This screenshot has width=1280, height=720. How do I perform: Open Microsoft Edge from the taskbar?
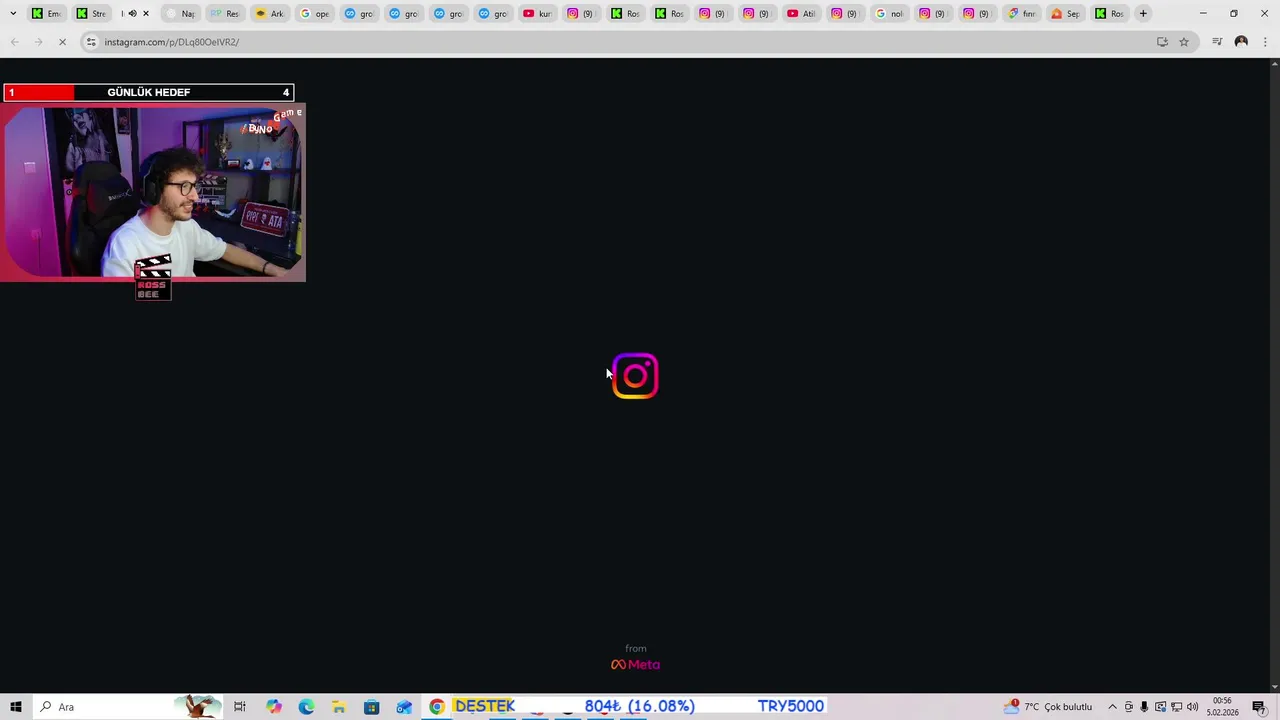[306, 707]
